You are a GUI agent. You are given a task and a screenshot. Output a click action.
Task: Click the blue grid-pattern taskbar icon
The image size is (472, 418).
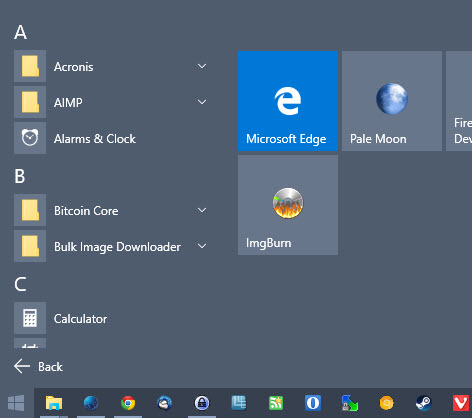[239, 403]
